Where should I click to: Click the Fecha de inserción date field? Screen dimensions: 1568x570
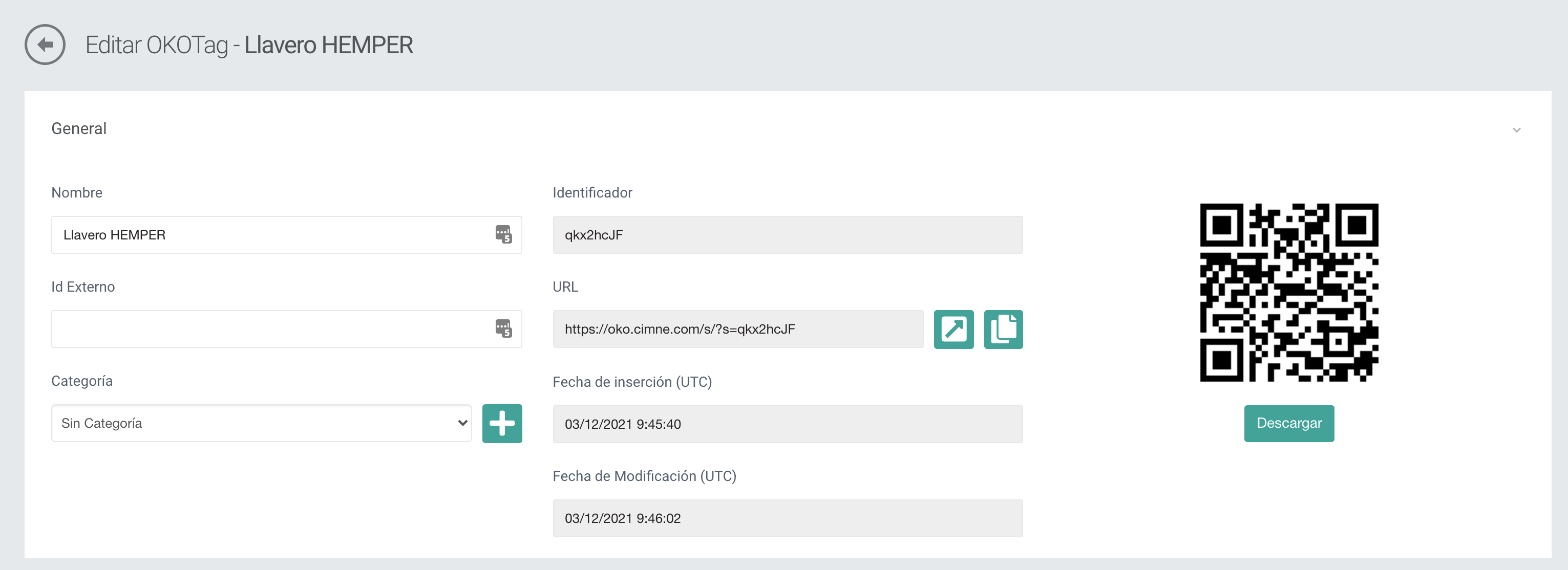click(x=788, y=424)
